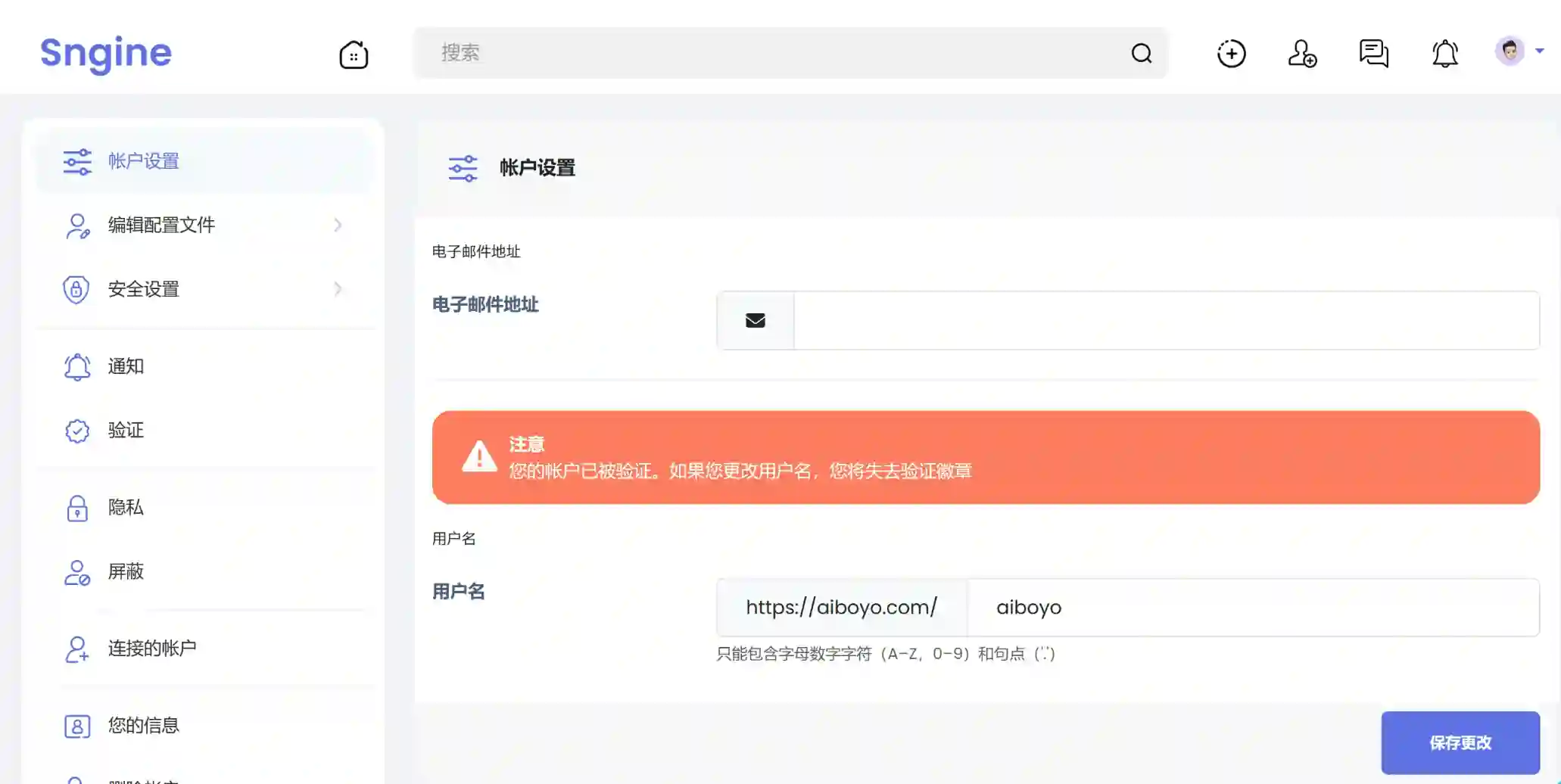Select 帐户设置 in the sidebar
1561x784 pixels.
click(144, 161)
